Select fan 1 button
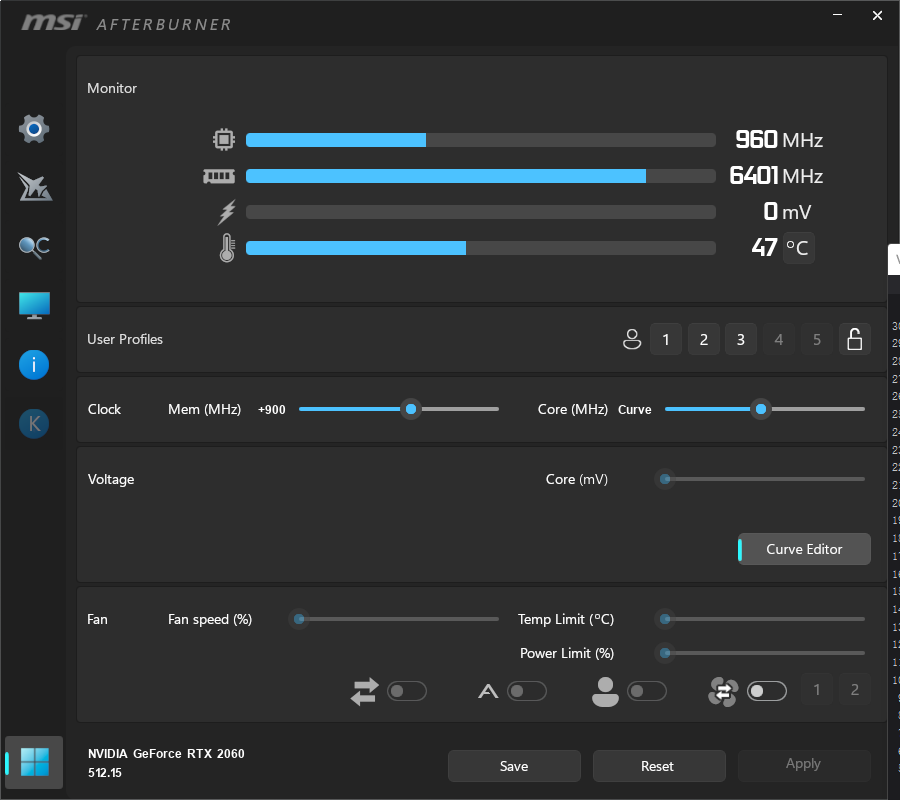This screenshot has height=800, width=900. [x=817, y=689]
